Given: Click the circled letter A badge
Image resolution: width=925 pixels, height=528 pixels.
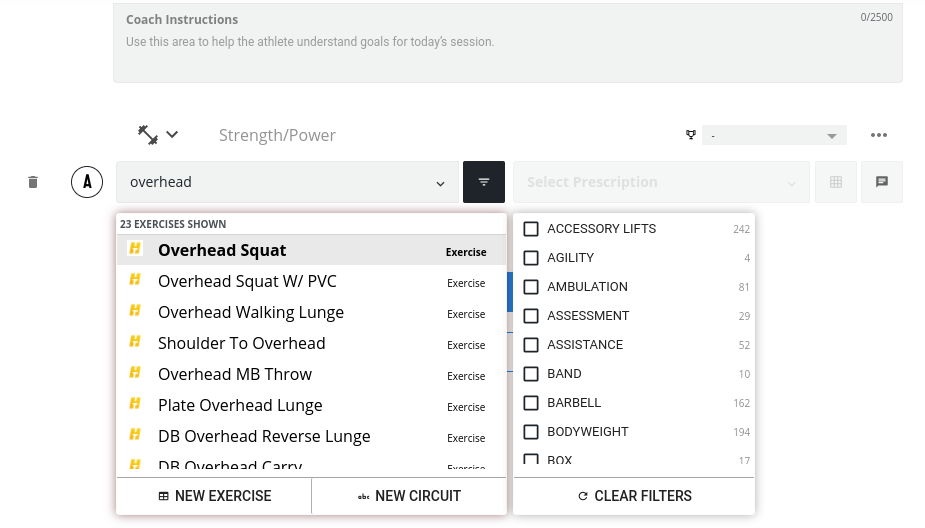Looking at the screenshot, I should [x=88, y=182].
